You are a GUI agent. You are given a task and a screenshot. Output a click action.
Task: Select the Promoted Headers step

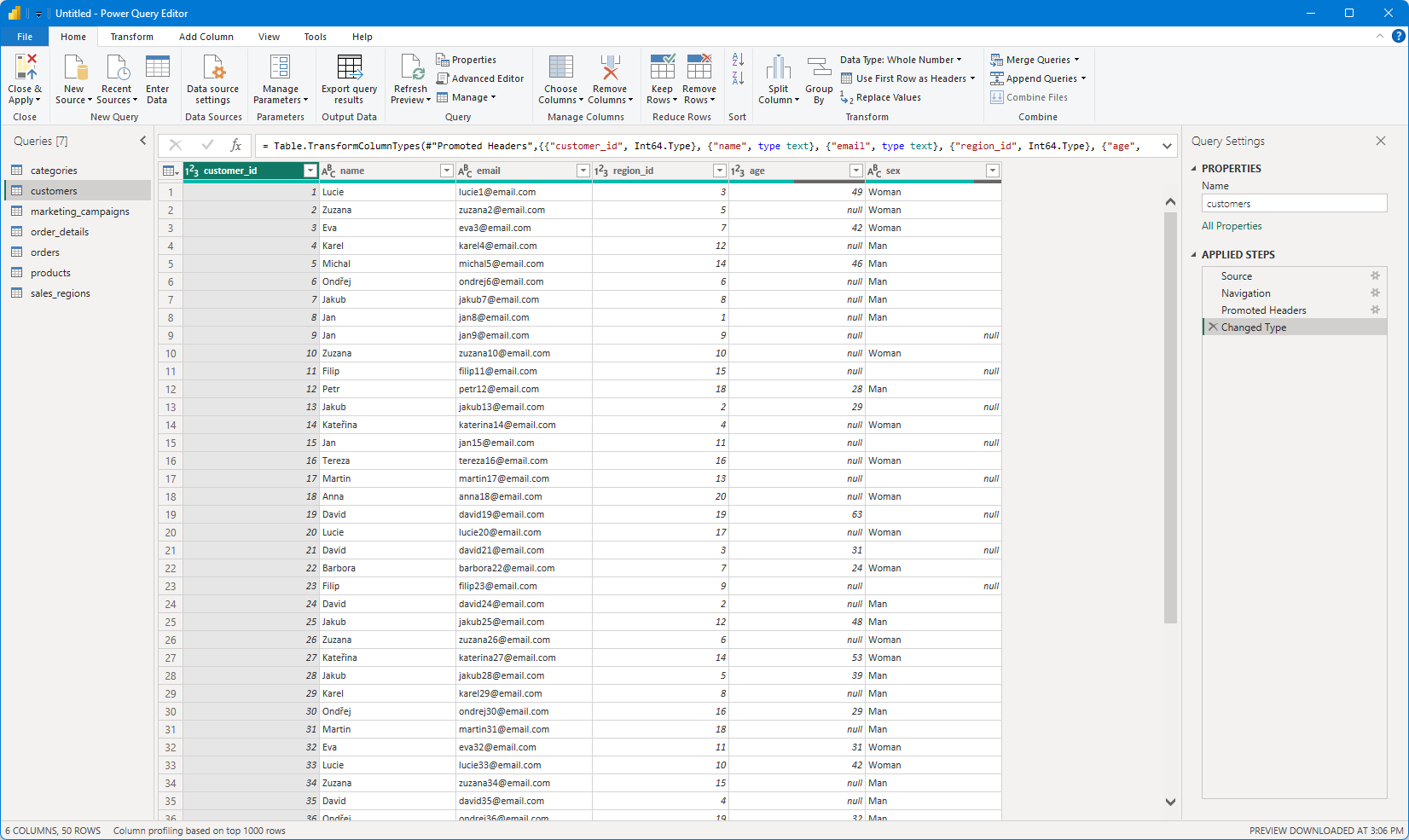(x=1294, y=310)
